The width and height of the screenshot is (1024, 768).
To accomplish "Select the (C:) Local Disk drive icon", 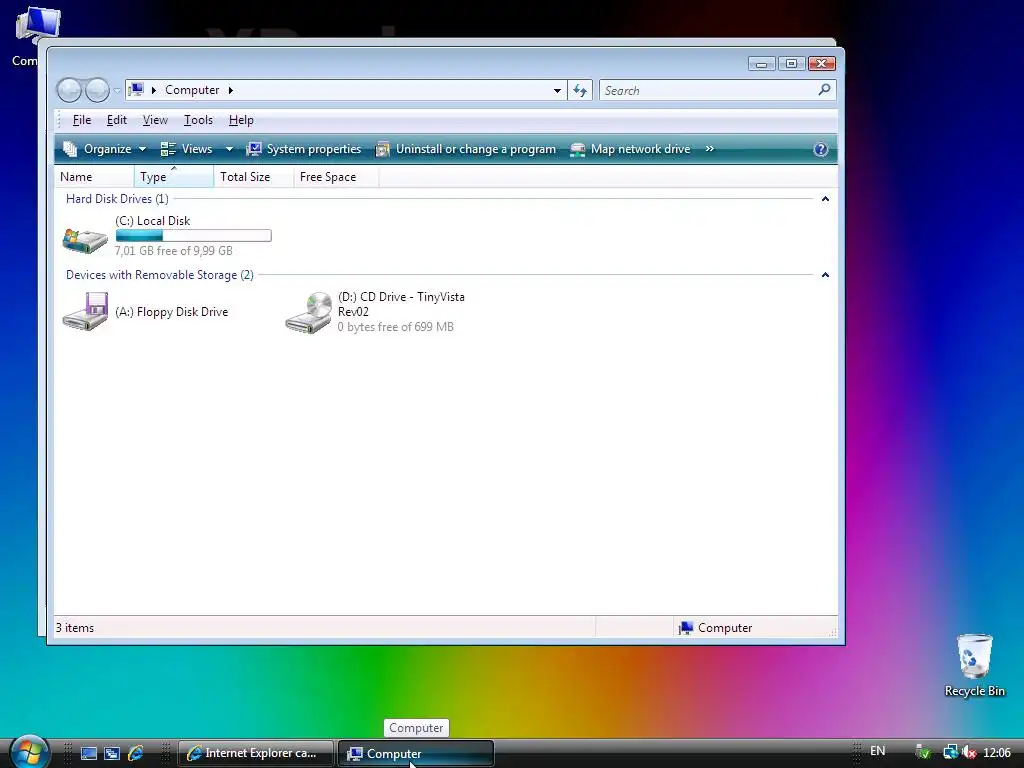I will click(85, 240).
